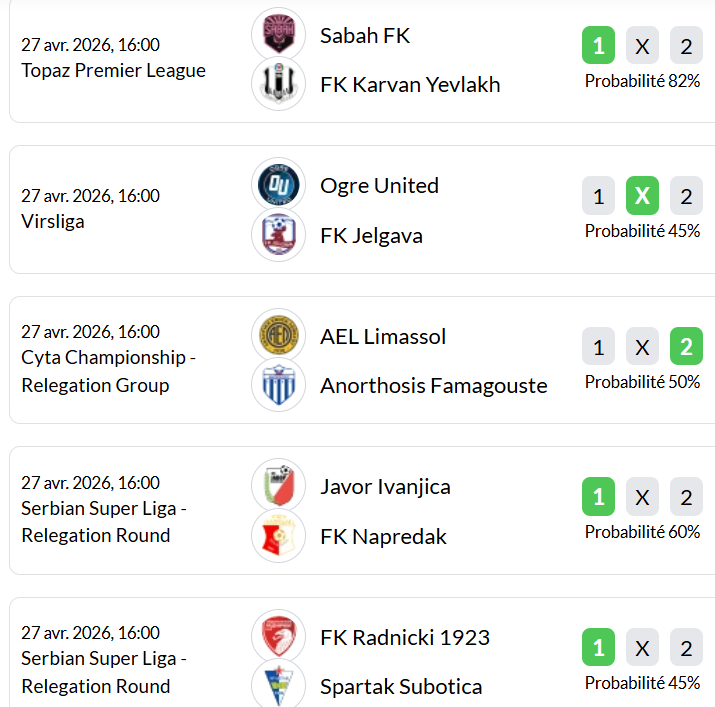
Task: Click the FK Karvan Yevlakh club crest
Action: click(x=278, y=85)
